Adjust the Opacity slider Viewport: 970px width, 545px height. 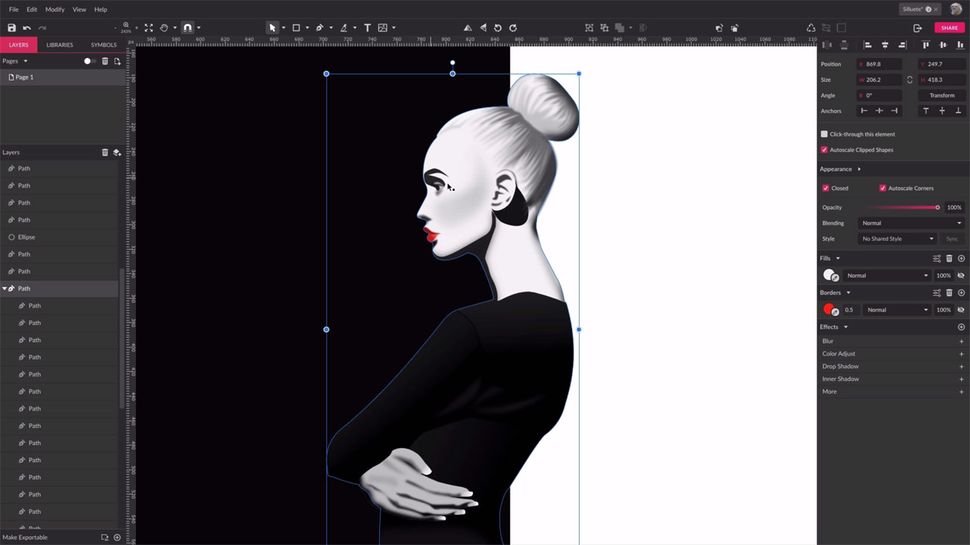click(904, 208)
